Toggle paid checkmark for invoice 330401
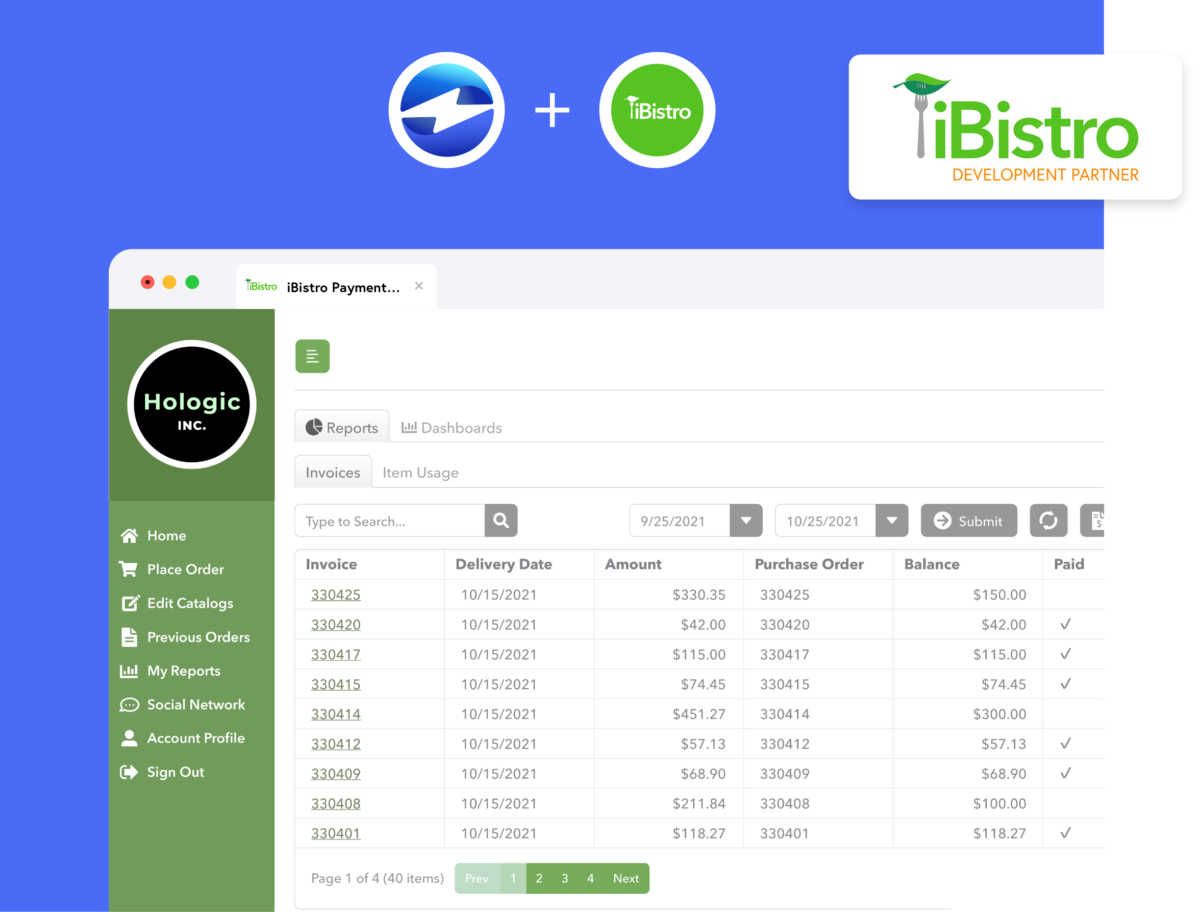This screenshot has height=912, width=1200. coord(1065,833)
